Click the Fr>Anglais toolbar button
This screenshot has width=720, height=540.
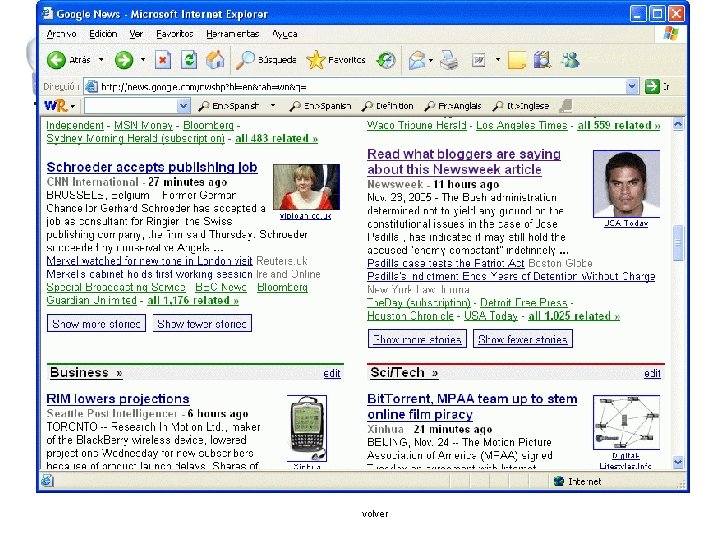point(453,106)
